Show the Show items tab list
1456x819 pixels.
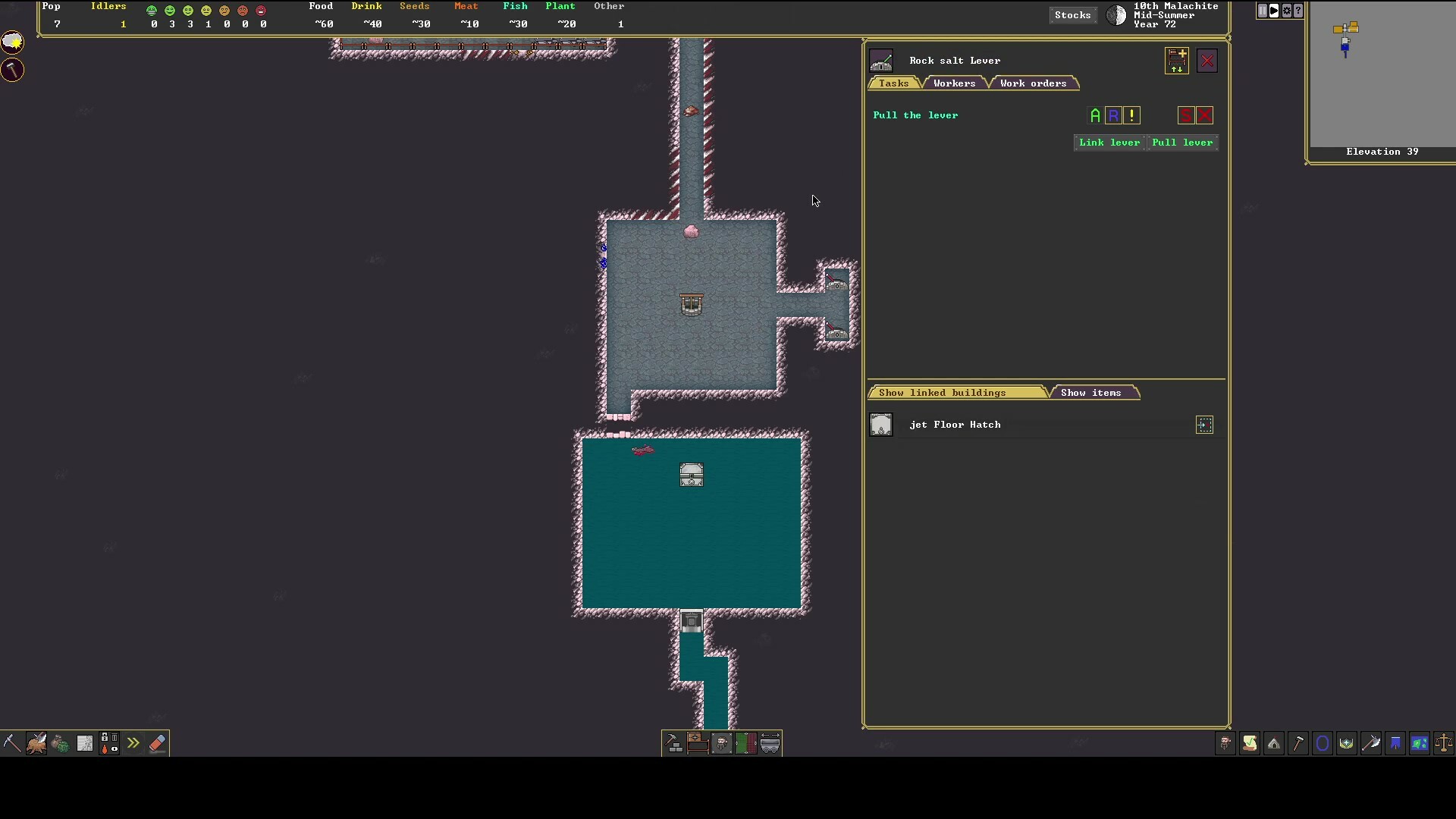(1090, 393)
